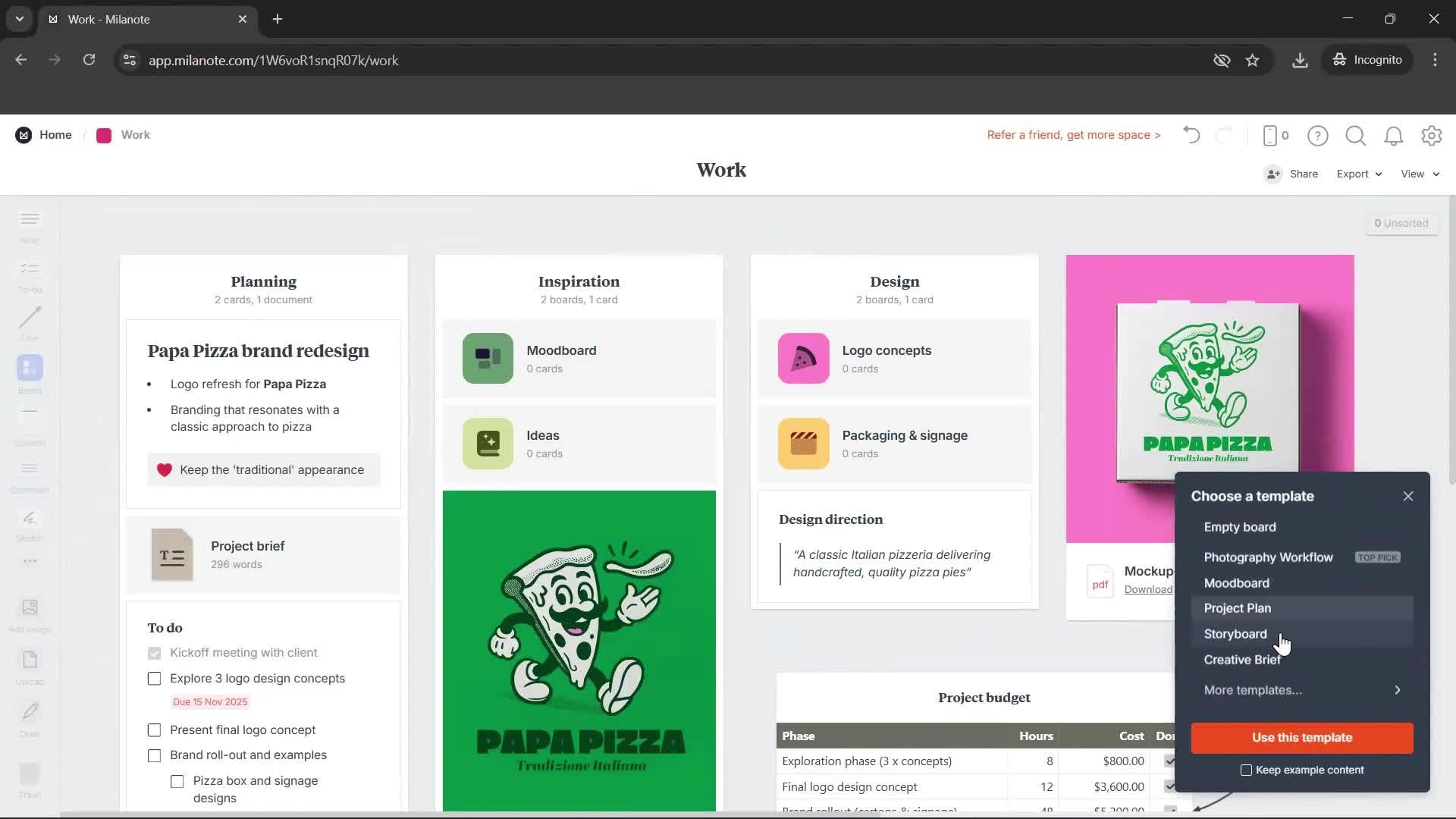Image resolution: width=1456 pixels, height=819 pixels.
Task: Undo the last action
Action: point(1191,135)
